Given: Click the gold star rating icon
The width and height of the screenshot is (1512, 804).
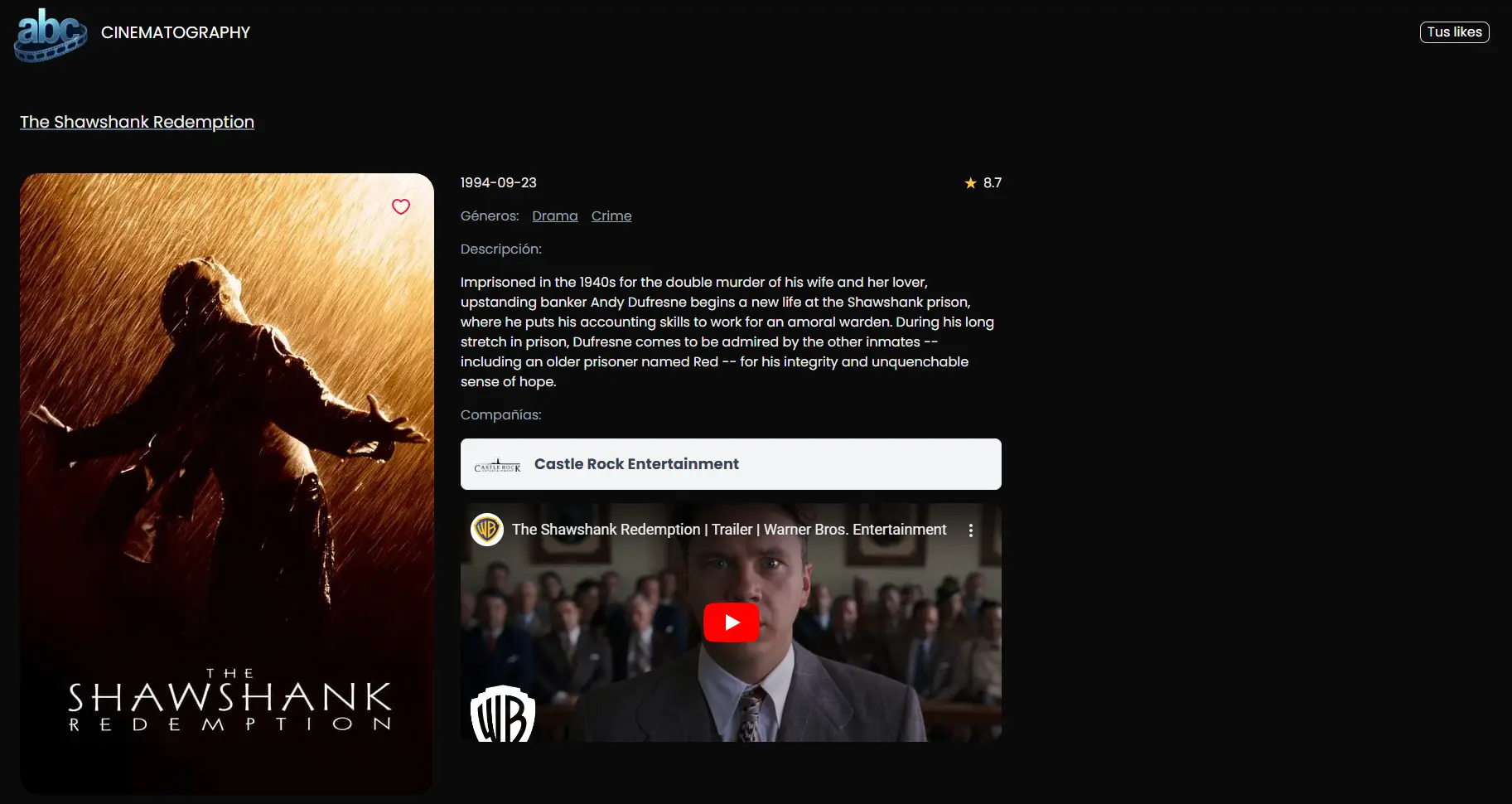Looking at the screenshot, I should (x=970, y=183).
